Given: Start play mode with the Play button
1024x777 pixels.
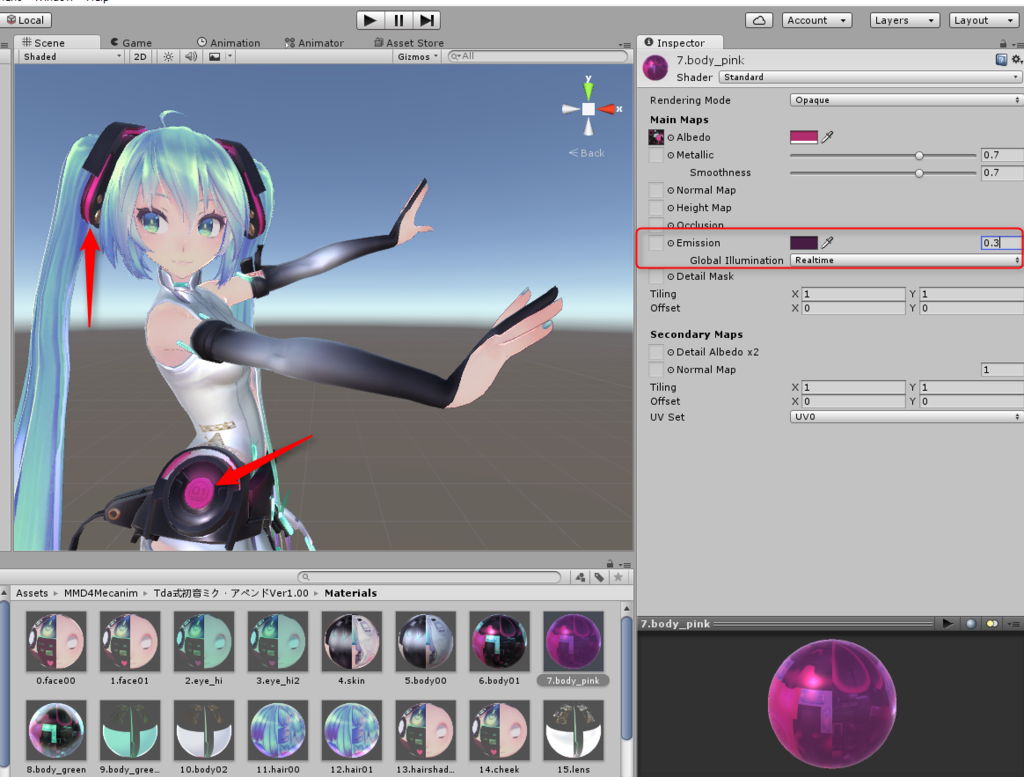Looking at the screenshot, I should [x=370, y=20].
